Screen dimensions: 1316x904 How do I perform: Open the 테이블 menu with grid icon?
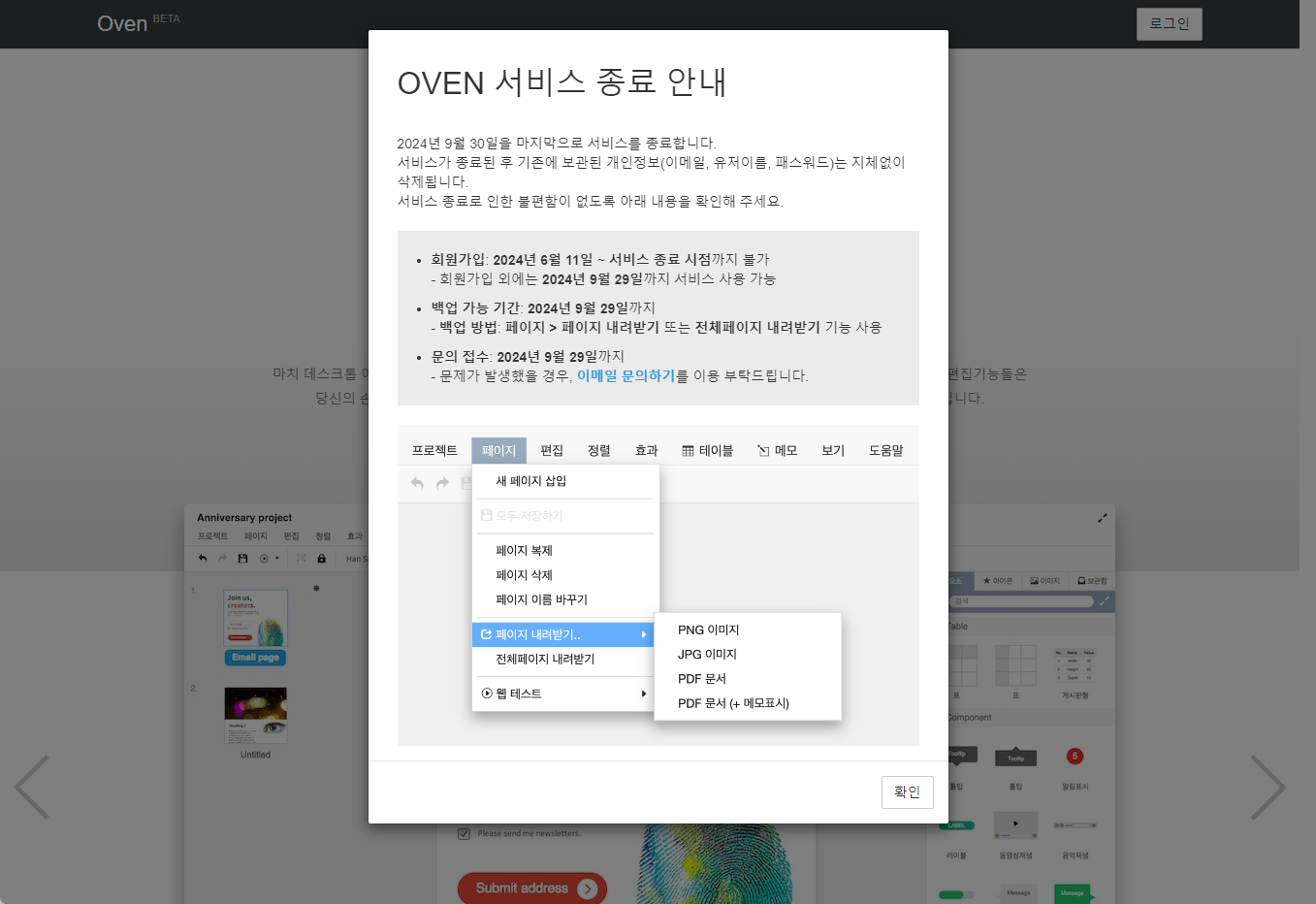click(x=708, y=450)
